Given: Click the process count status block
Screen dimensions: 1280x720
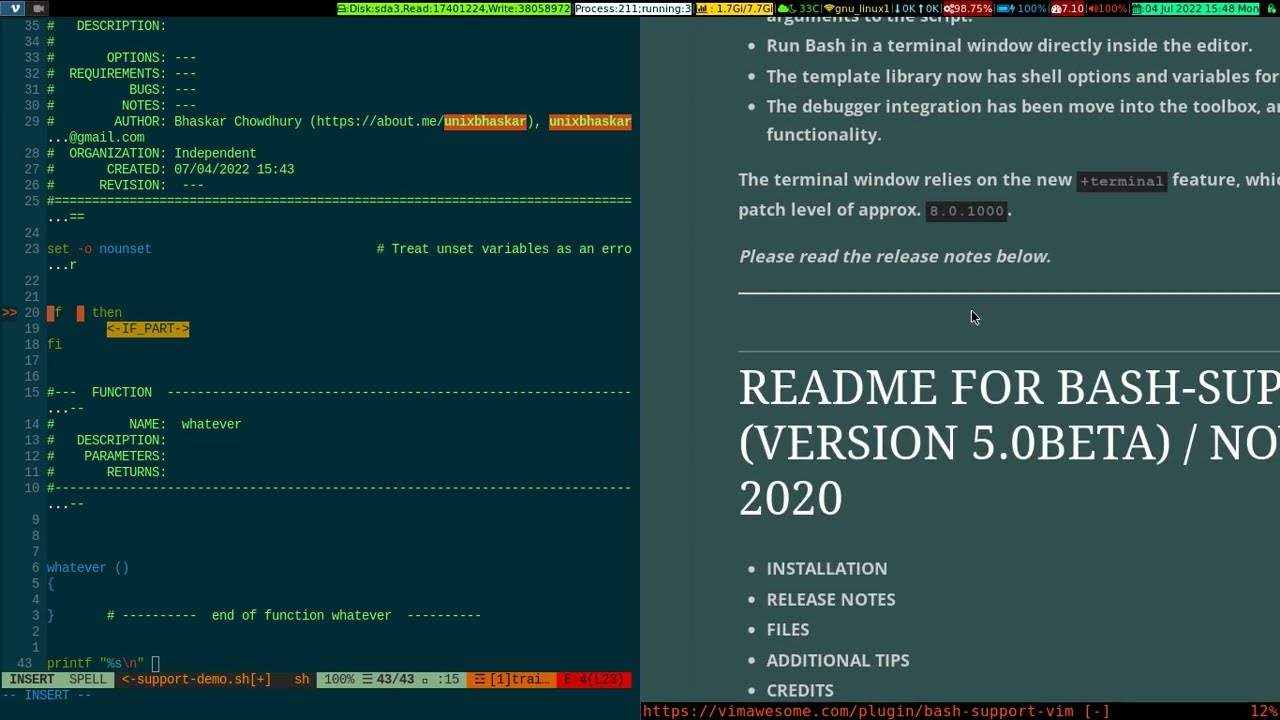Looking at the screenshot, I should pos(633,8).
